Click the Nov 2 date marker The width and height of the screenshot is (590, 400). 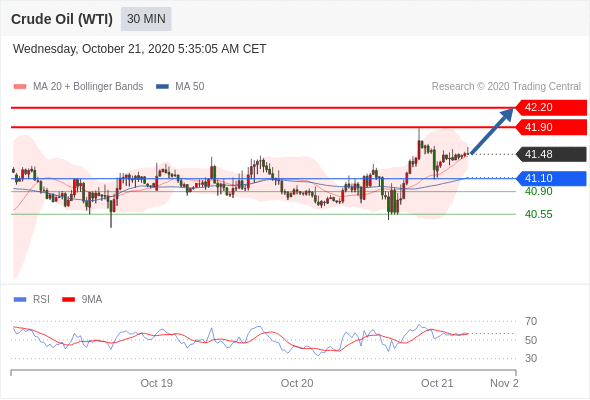tap(504, 383)
